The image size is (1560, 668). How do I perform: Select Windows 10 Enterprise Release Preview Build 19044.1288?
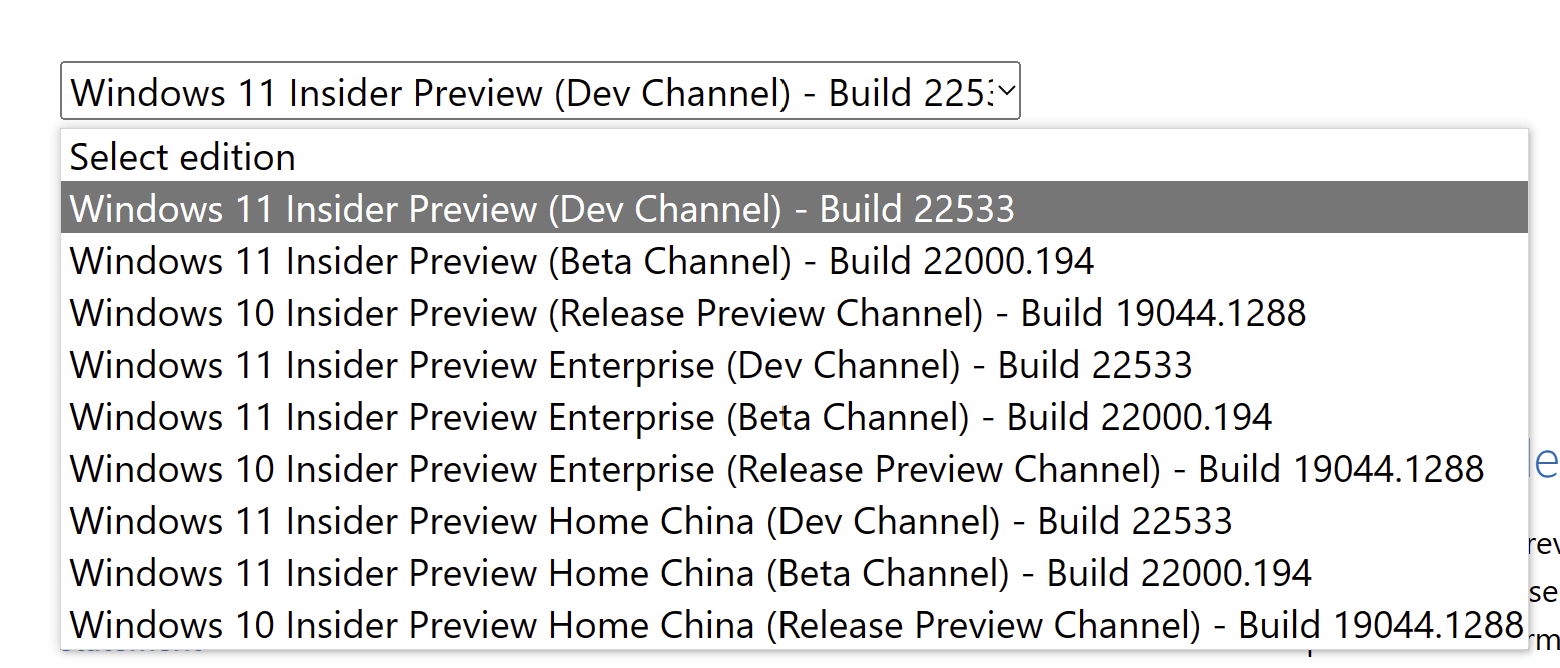[777, 469]
